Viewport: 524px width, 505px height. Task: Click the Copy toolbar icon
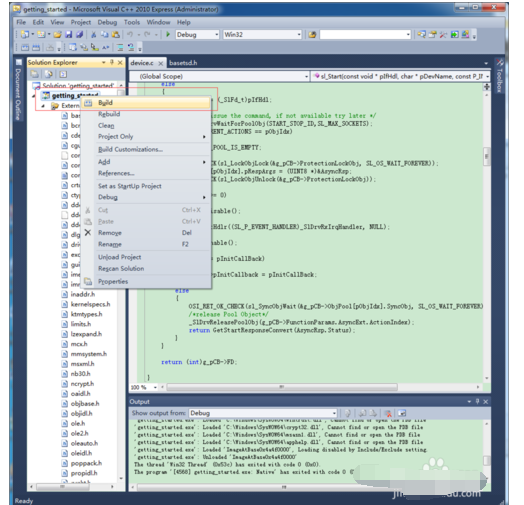[105, 34]
